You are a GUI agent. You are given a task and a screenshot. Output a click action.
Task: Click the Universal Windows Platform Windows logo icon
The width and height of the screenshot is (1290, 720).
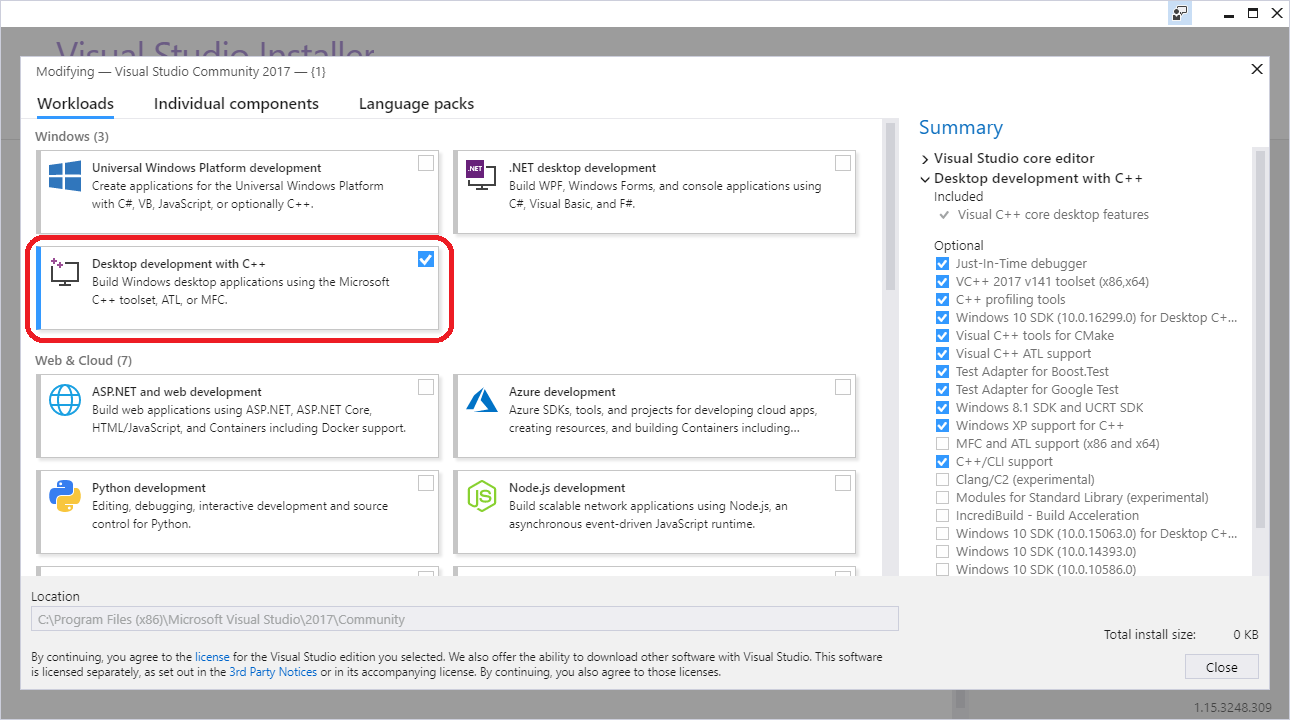pyautogui.click(x=65, y=176)
